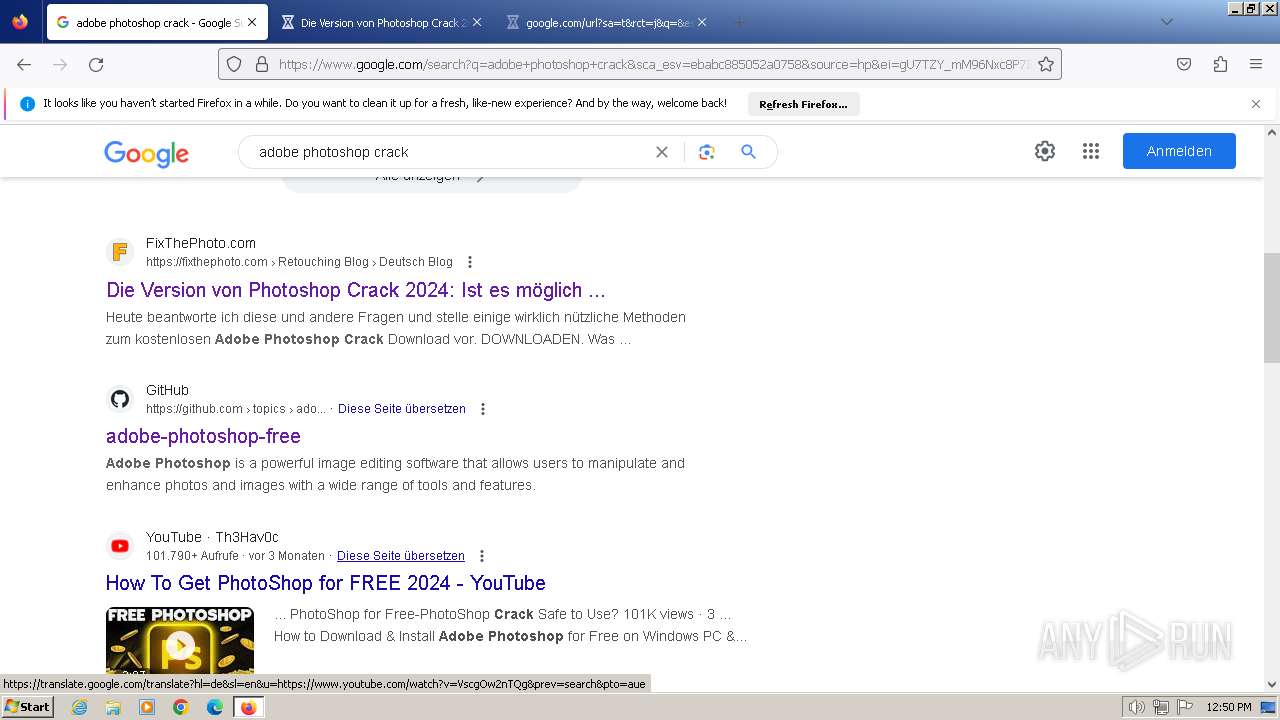
Task: Click the page vertical scrollbar thumb
Action: (1271, 308)
